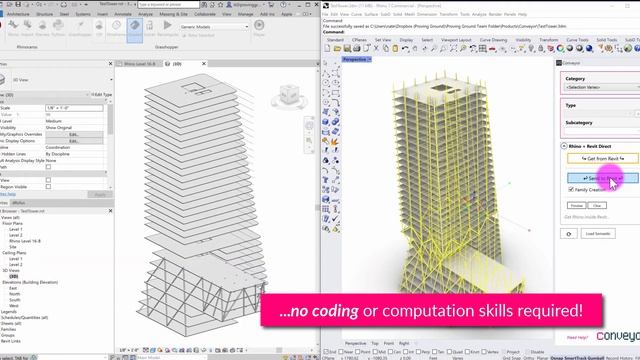Viewport: 640px width, 360px height.
Task: Click color wheel icon in Rhino toolbar
Action: coord(560,49)
